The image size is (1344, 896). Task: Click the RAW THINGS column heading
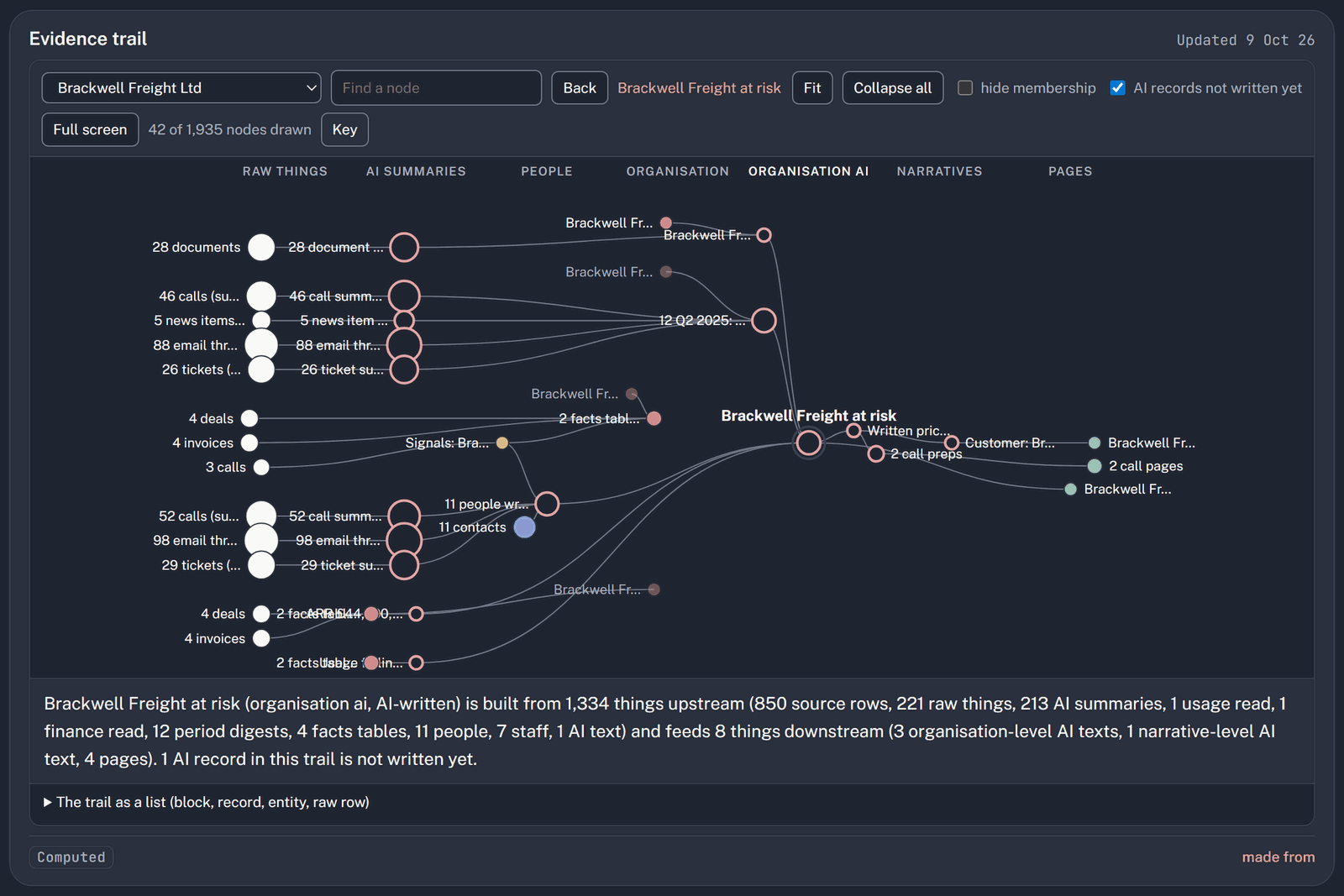[x=285, y=171]
